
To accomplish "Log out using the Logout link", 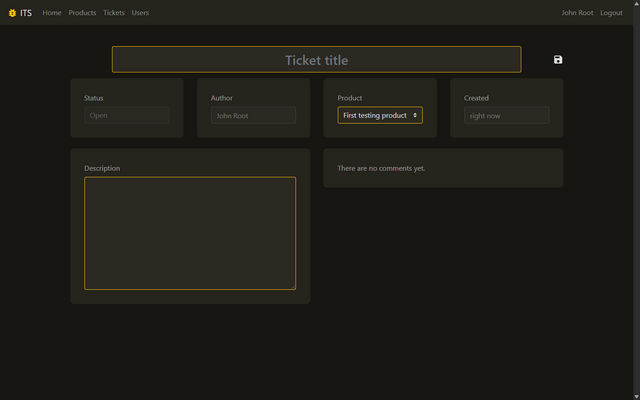I will pyautogui.click(x=611, y=13).
